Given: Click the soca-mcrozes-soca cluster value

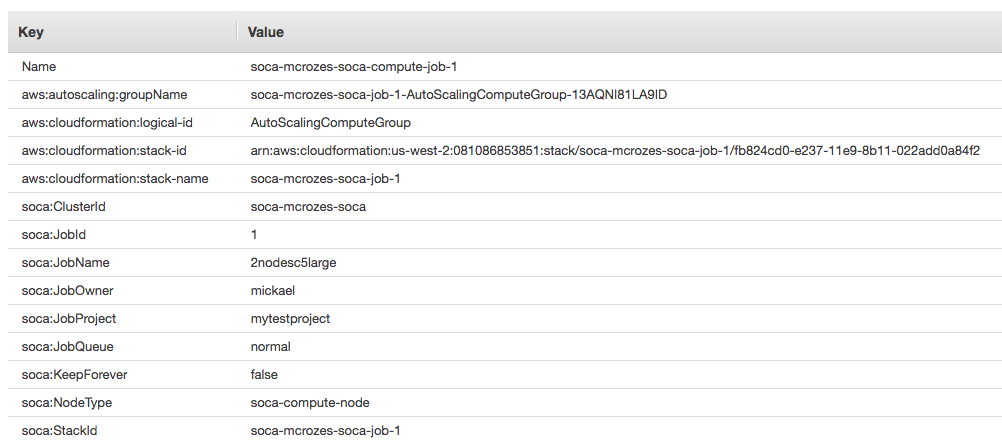Looking at the screenshot, I should point(308,207).
